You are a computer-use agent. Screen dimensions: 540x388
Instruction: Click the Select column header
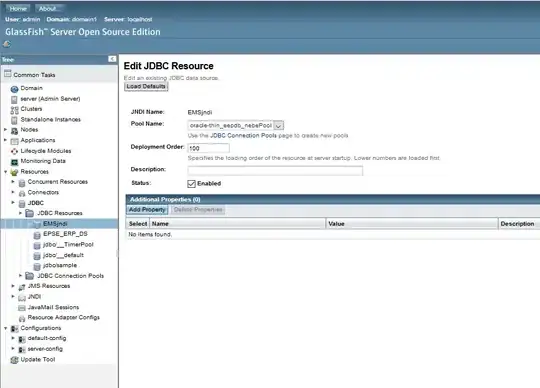[138, 224]
